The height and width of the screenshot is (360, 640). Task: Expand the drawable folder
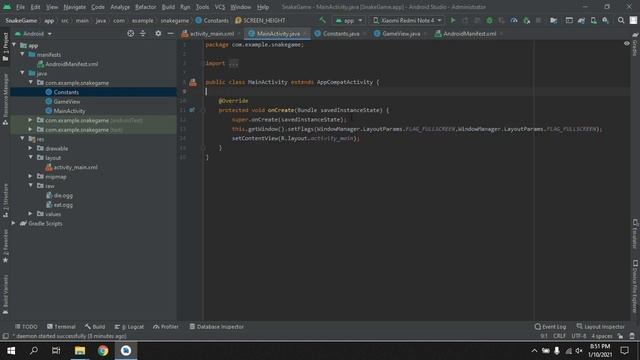point(31,148)
